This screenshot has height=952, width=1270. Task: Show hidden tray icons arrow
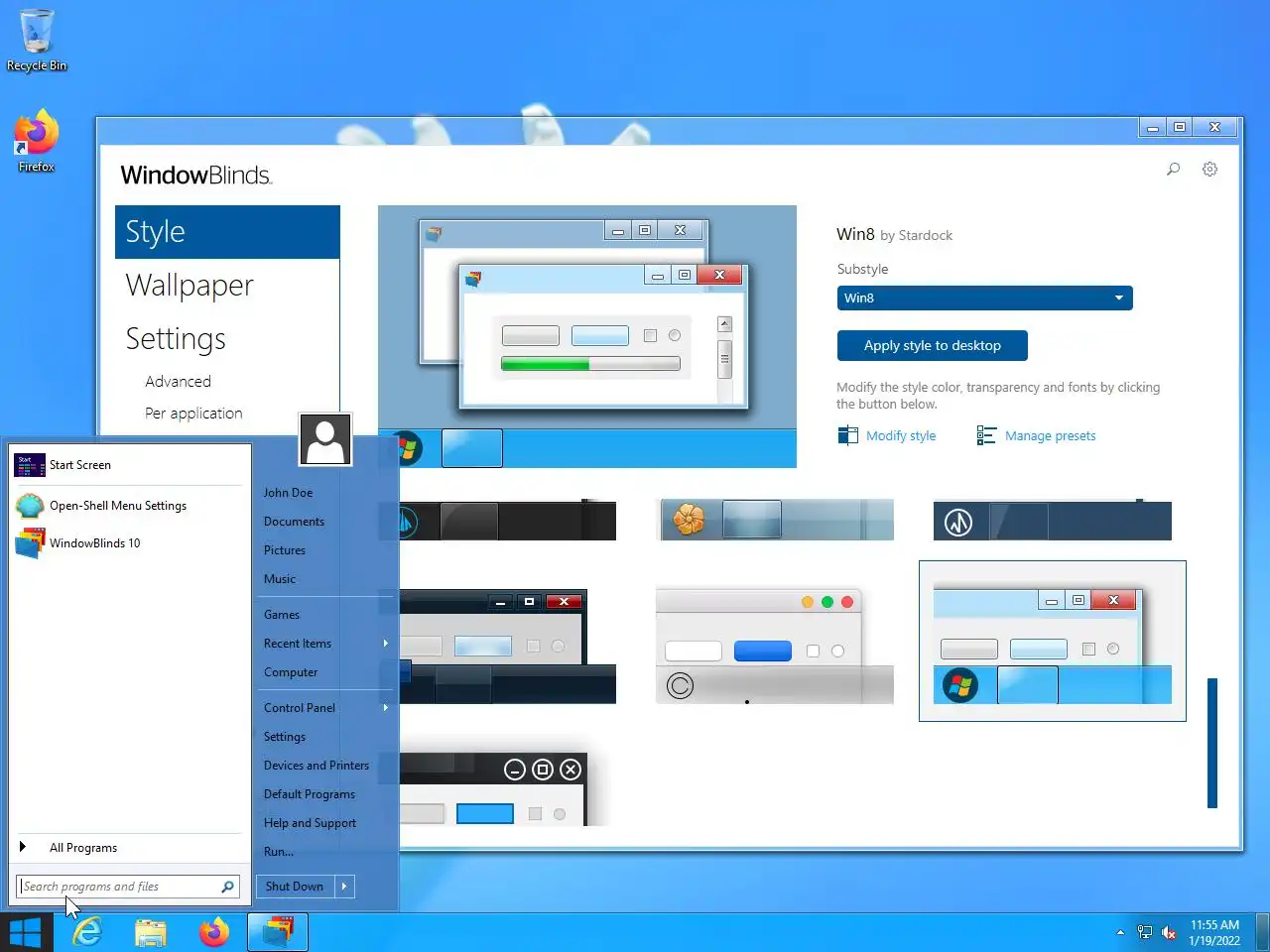click(1120, 932)
